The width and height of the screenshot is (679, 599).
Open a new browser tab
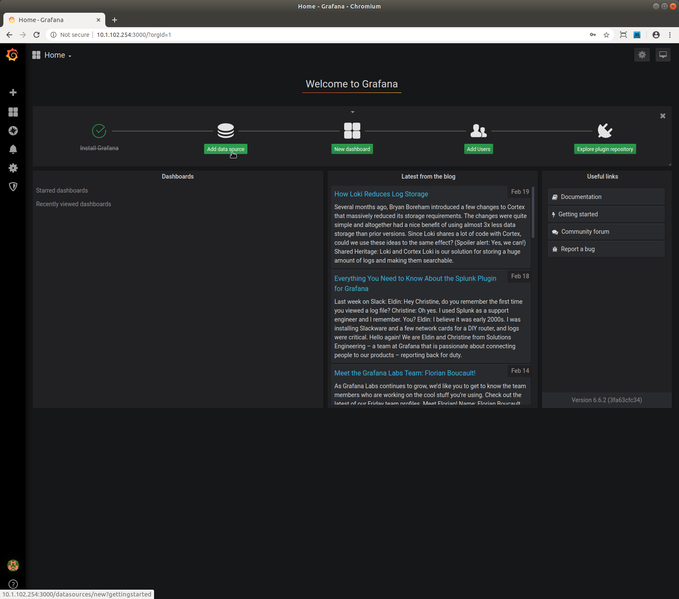pyautogui.click(x=114, y=20)
